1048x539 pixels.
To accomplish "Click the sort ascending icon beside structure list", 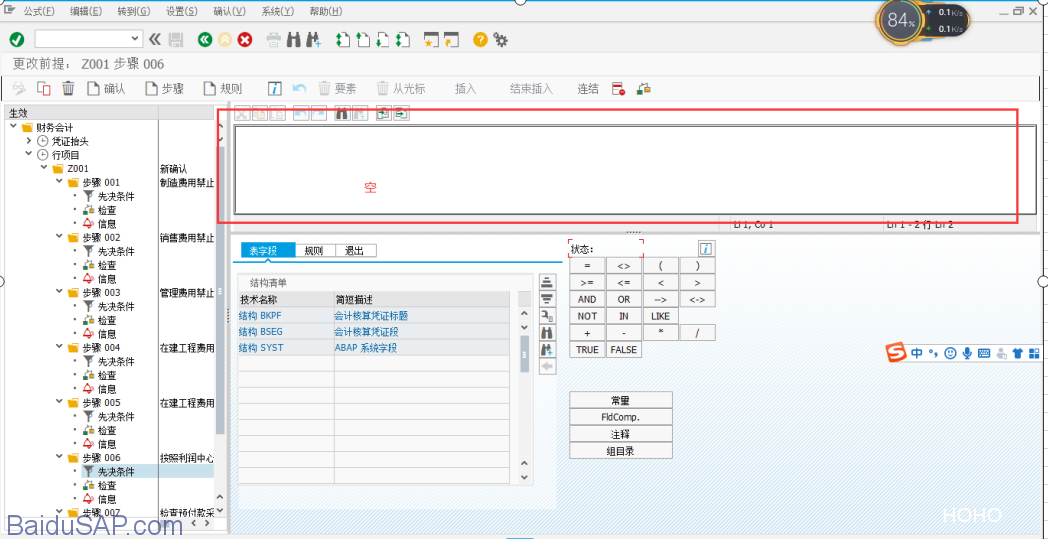I will click(547, 281).
